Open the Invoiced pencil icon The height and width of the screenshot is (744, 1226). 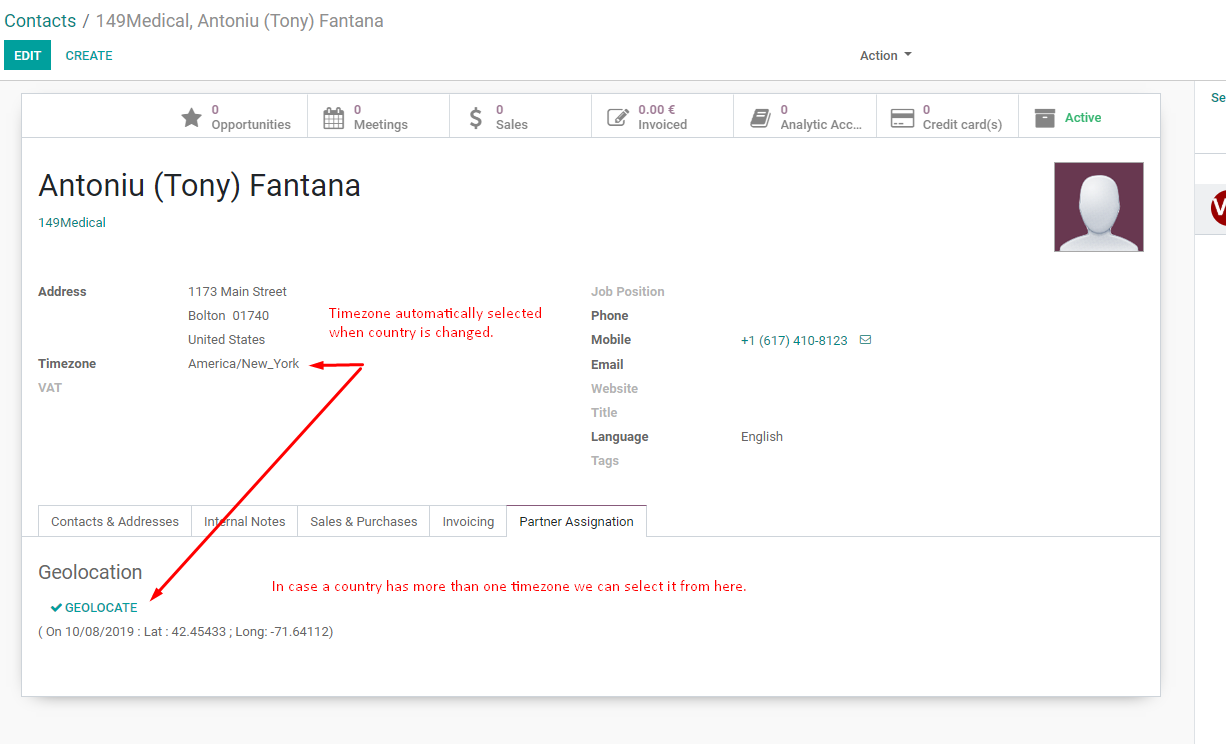618,118
